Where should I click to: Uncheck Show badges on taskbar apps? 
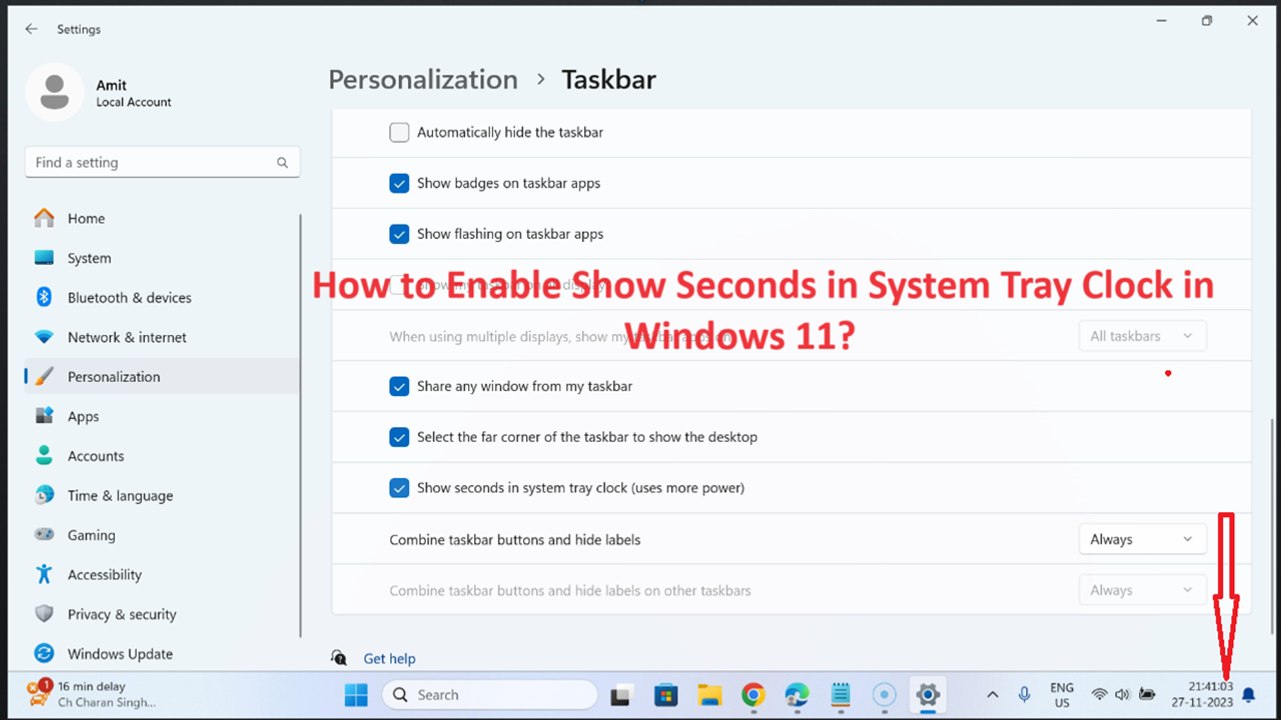[399, 183]
